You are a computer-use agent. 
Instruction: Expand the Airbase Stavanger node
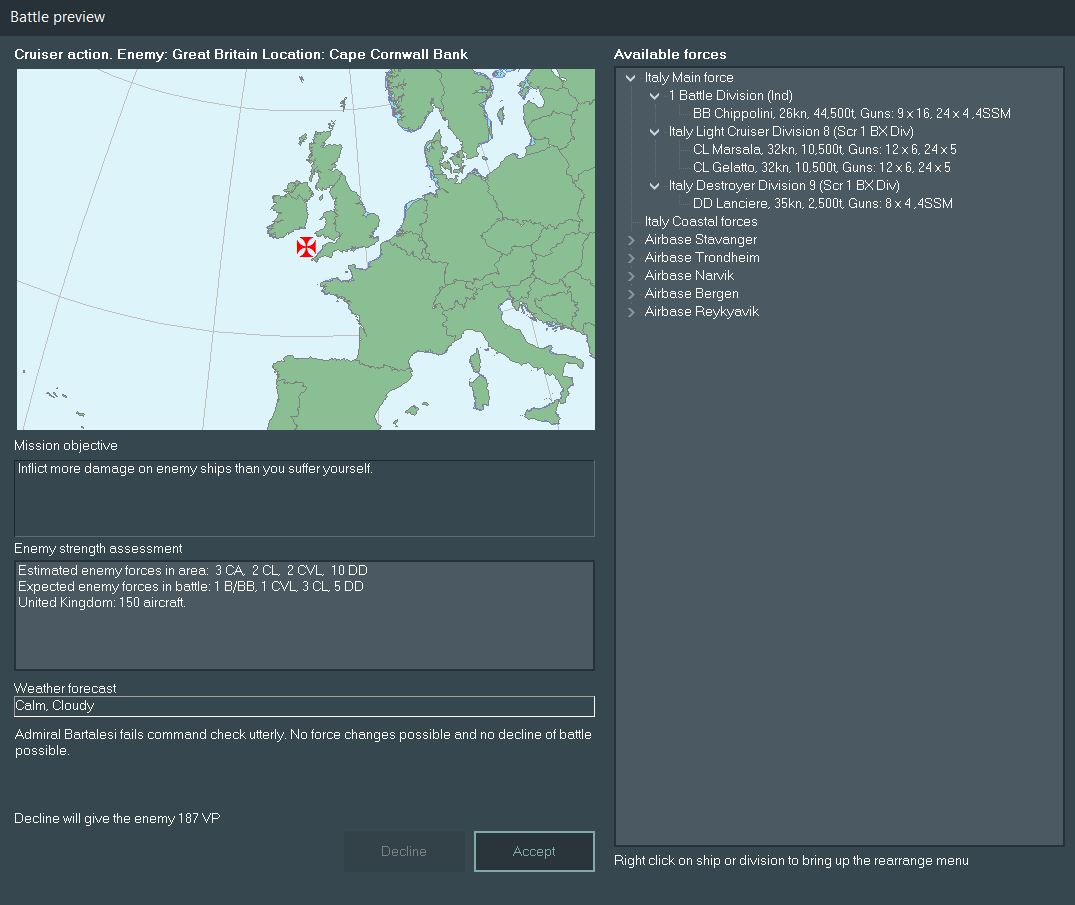631,240
